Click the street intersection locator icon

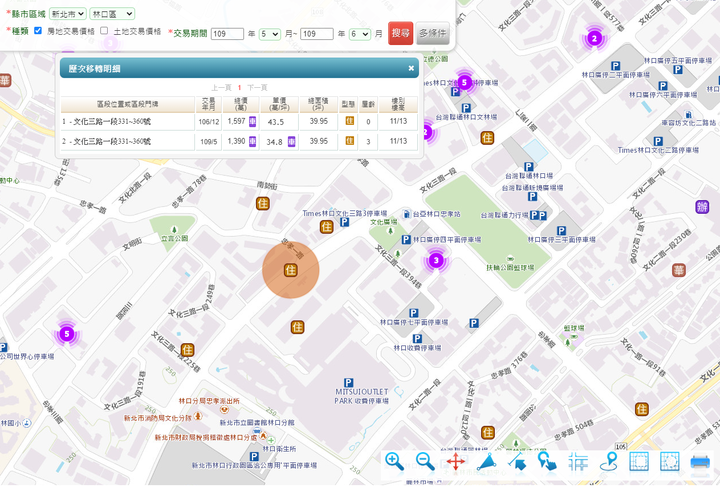point(578,462)
